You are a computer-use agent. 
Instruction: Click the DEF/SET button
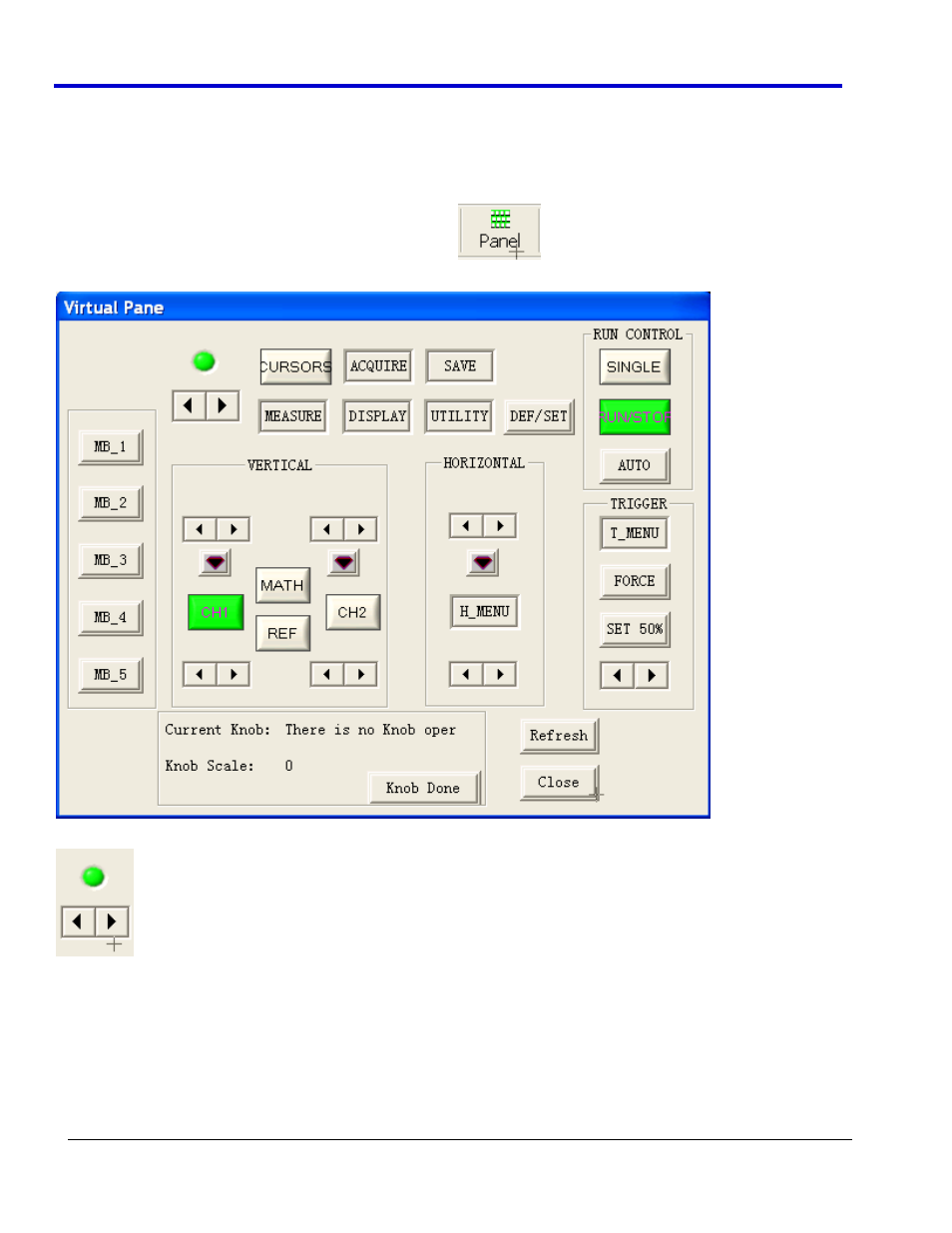click(539, 416)
